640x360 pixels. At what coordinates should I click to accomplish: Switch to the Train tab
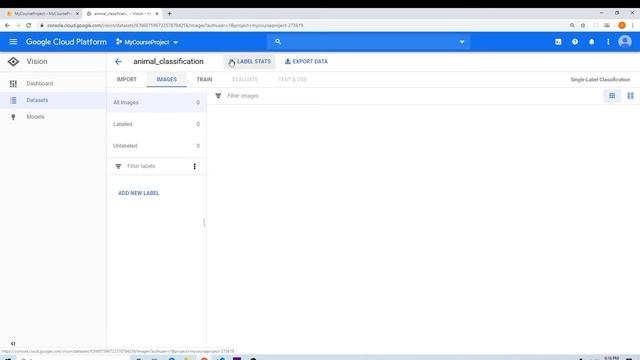[204, 79]
